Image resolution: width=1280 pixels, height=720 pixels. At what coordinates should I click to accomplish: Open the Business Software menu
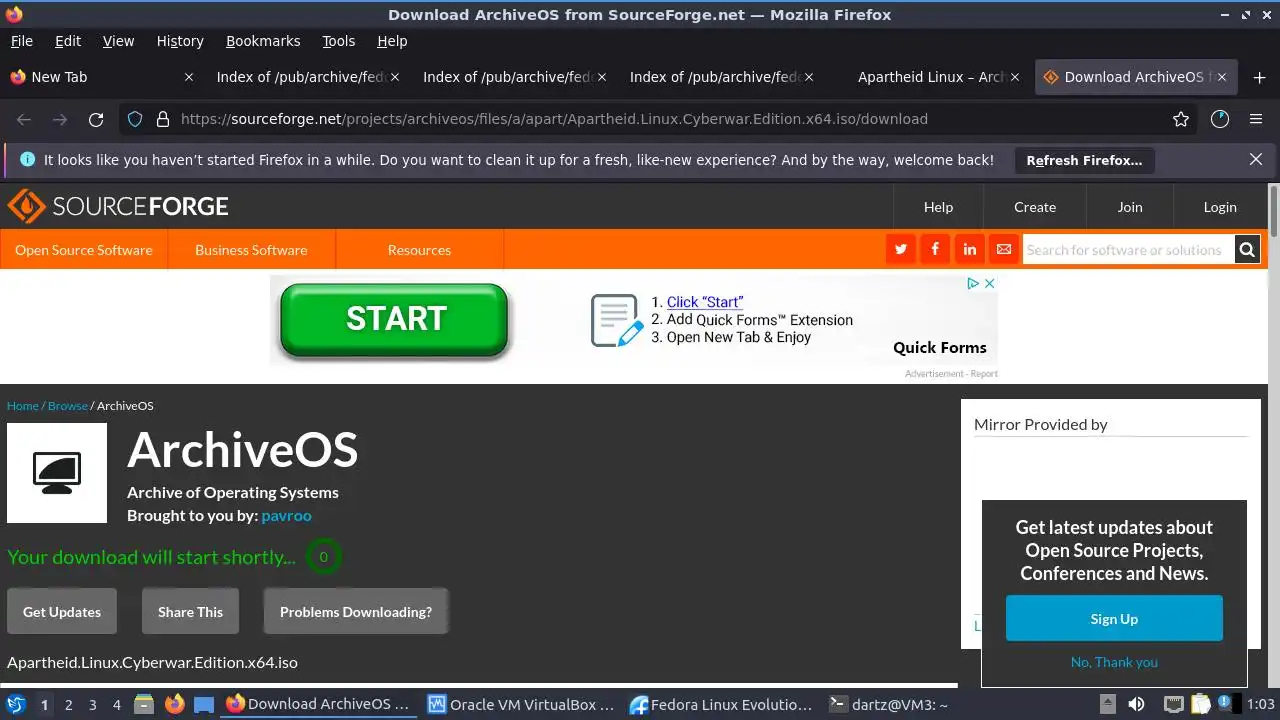pos(251,250)
